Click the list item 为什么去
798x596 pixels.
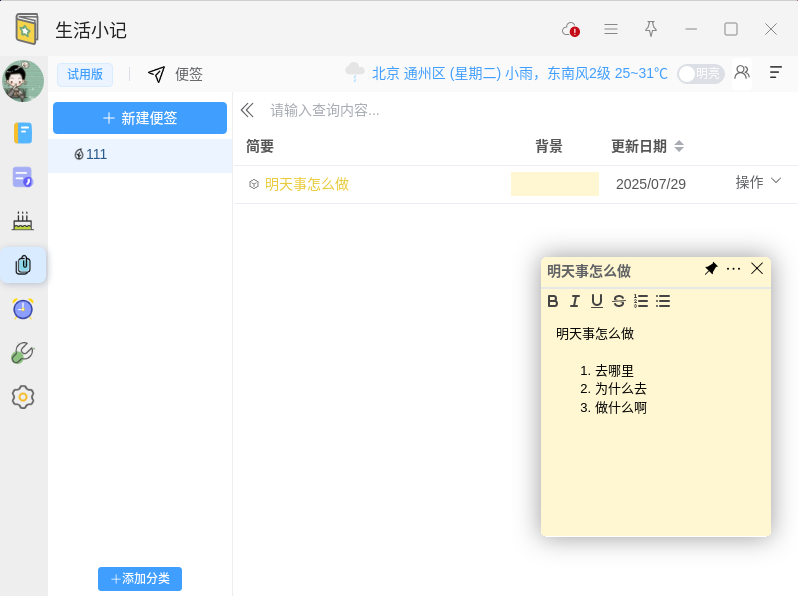pyautogui.click(x=621, y=389)
